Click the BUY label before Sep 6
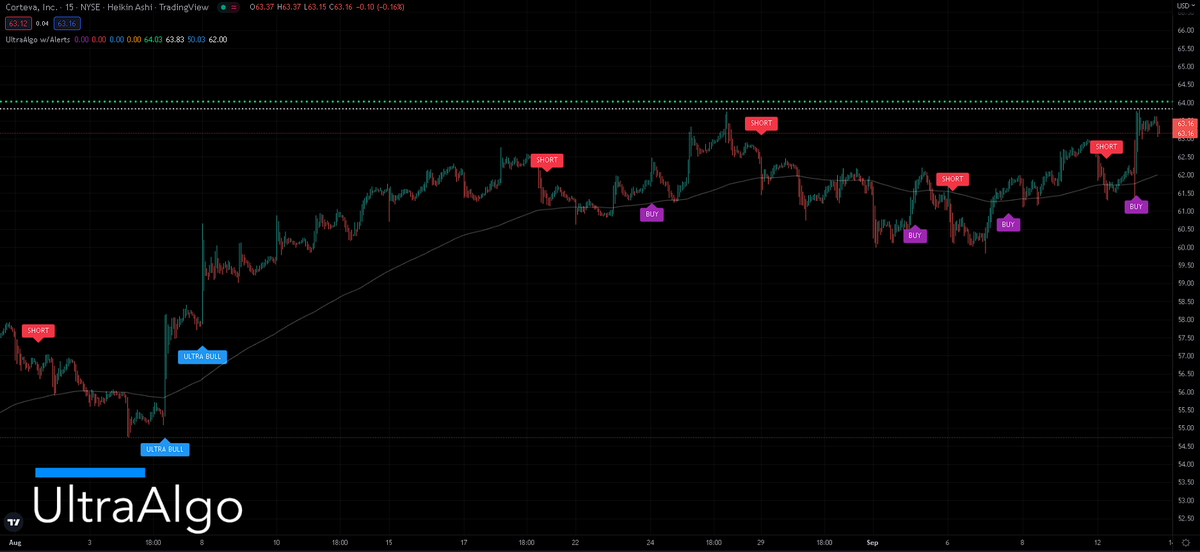 [914, 236]
